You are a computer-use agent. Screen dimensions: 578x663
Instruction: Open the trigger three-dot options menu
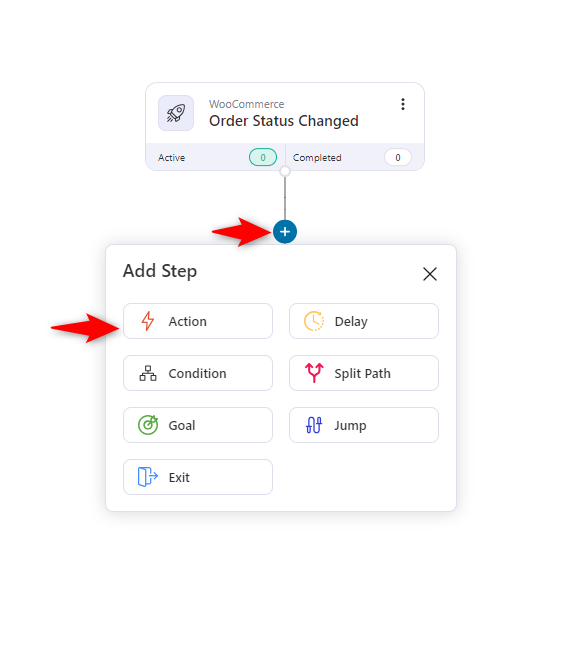[403, 104]
